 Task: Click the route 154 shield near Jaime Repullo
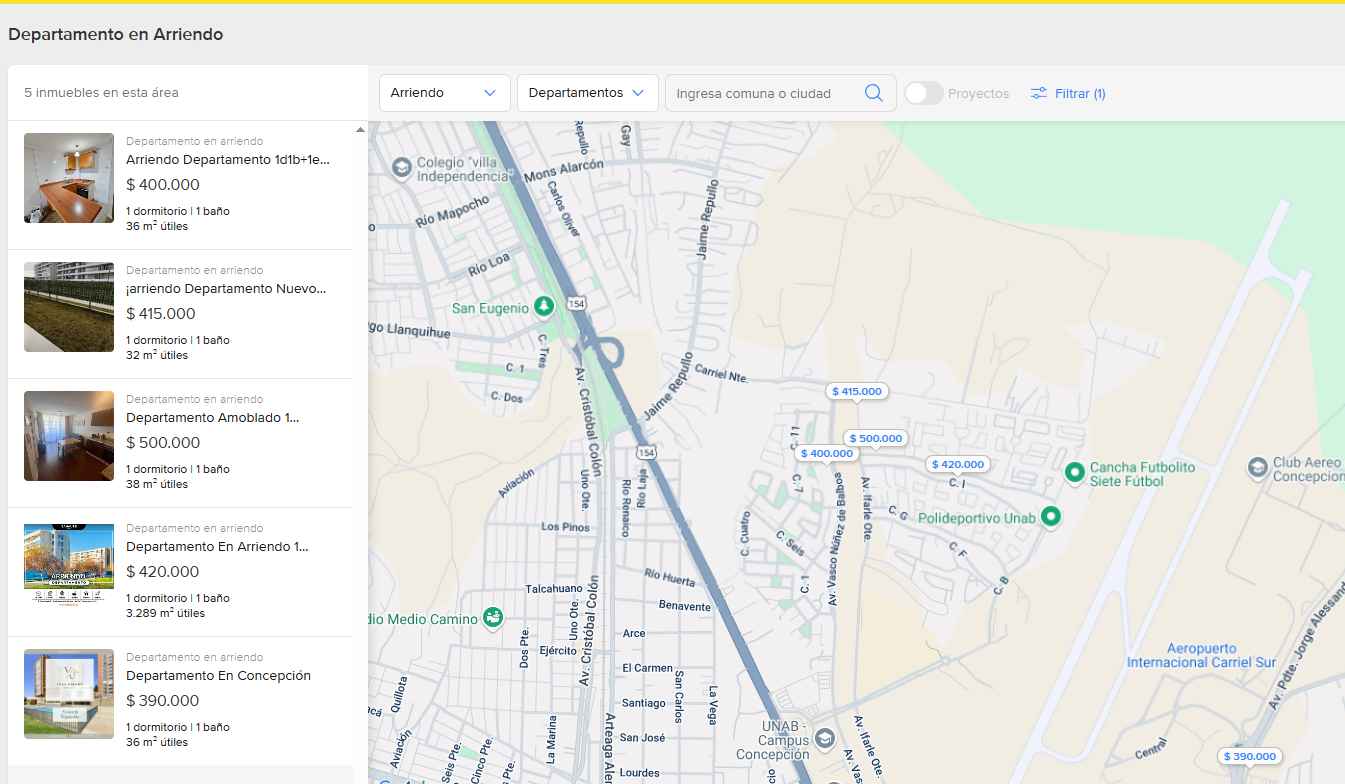[648, 452]
